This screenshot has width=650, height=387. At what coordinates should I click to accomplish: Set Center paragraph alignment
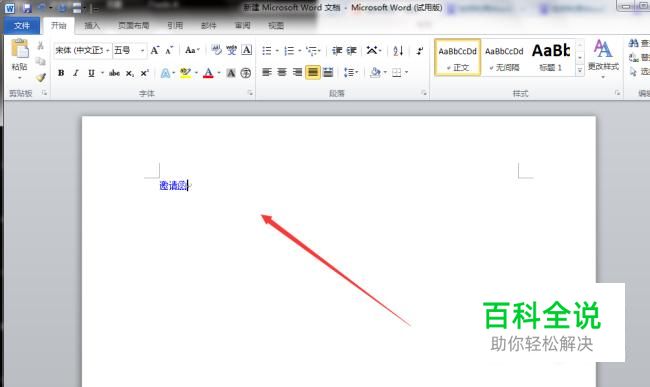click(x=282, y=73)
